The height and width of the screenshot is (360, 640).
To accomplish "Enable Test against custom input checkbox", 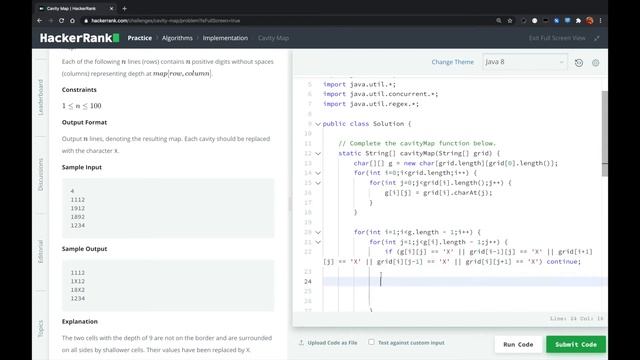I will pyautogui.click(x=371, y=342).
